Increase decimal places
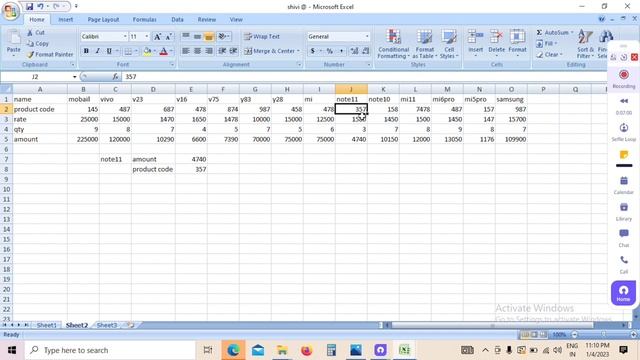Image resolution: width=640 pixels, height=360 pixels. tap(354, 51)
